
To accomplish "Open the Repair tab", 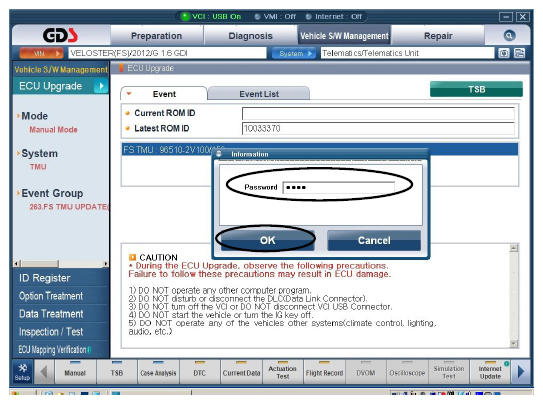I will [x=438, y=36].
